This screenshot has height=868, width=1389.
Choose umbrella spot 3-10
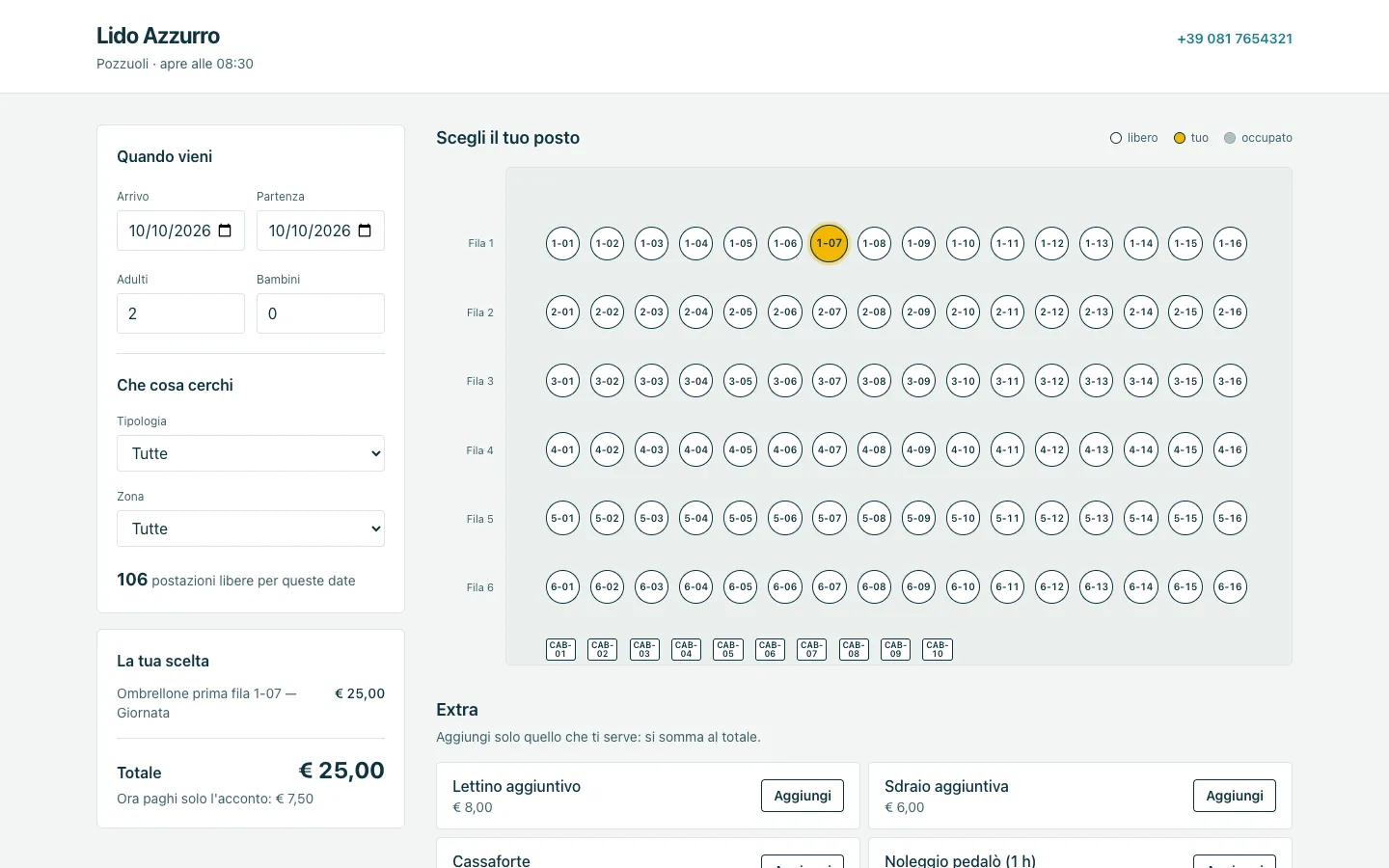(964, 381)
